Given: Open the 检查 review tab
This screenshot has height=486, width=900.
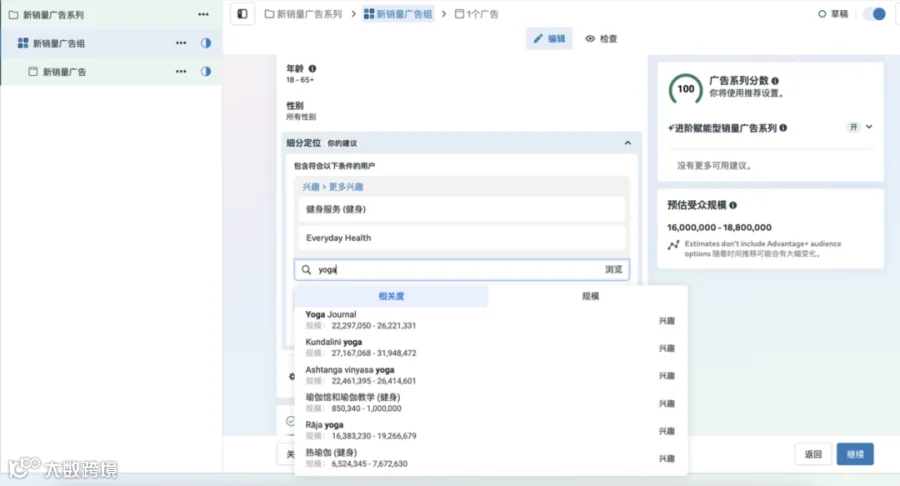Looking at the screenshot, I should click(x=601, y=38).
